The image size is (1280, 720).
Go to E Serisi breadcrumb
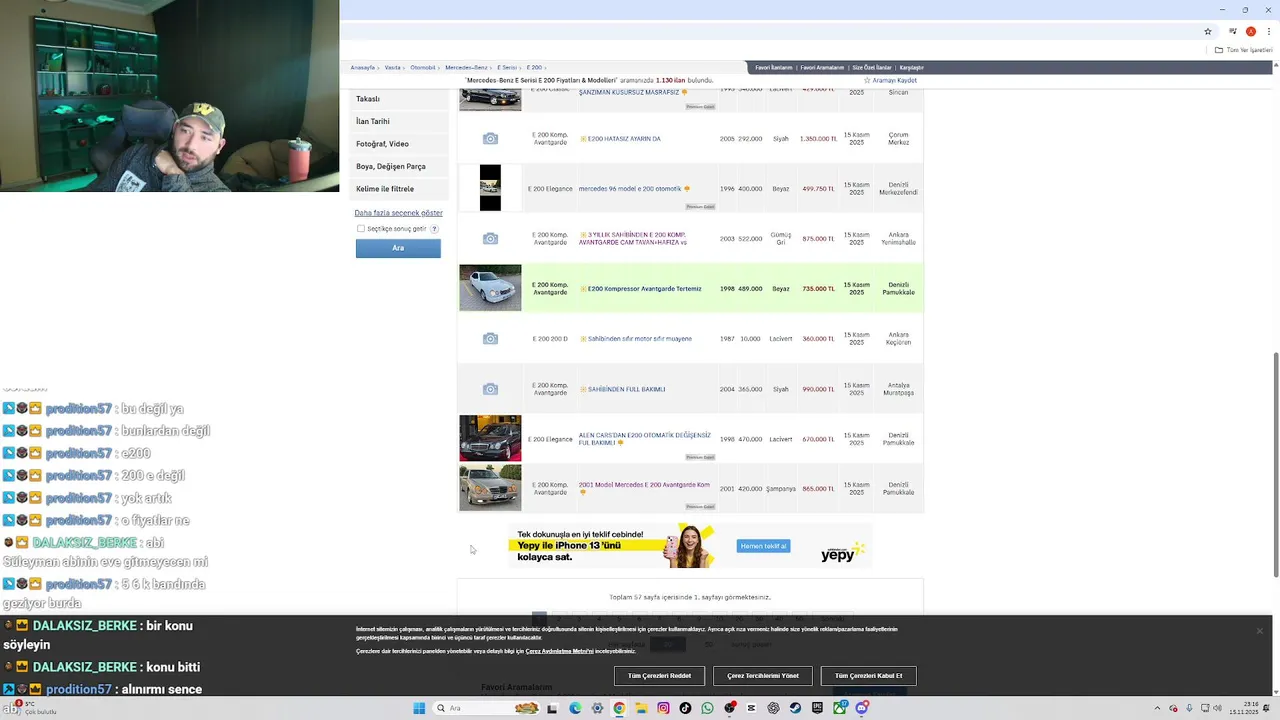point(507,67)
